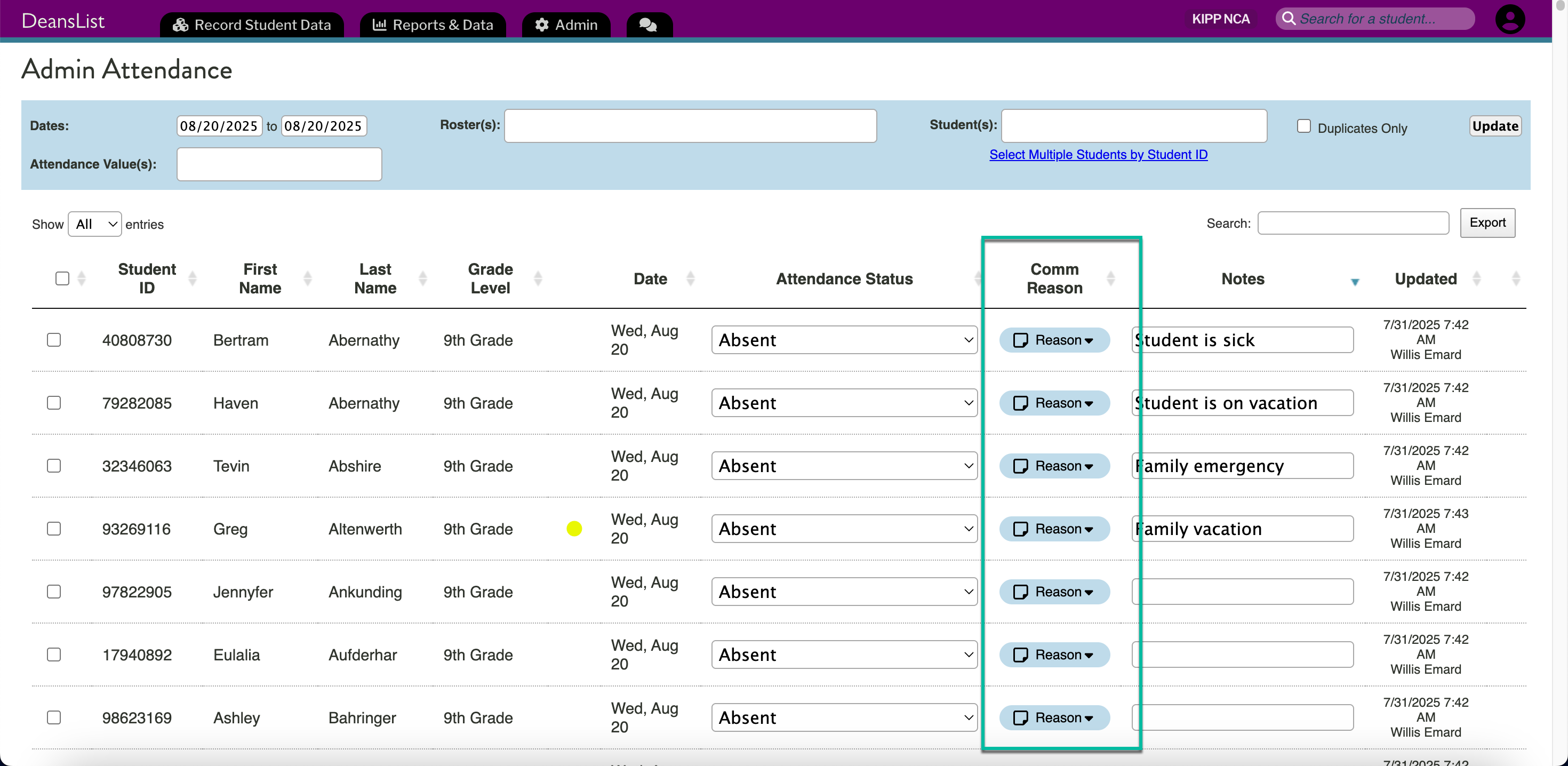Viewport: 1568px width, 766px height.
Task: Click the Export button
Action: 1487,223
